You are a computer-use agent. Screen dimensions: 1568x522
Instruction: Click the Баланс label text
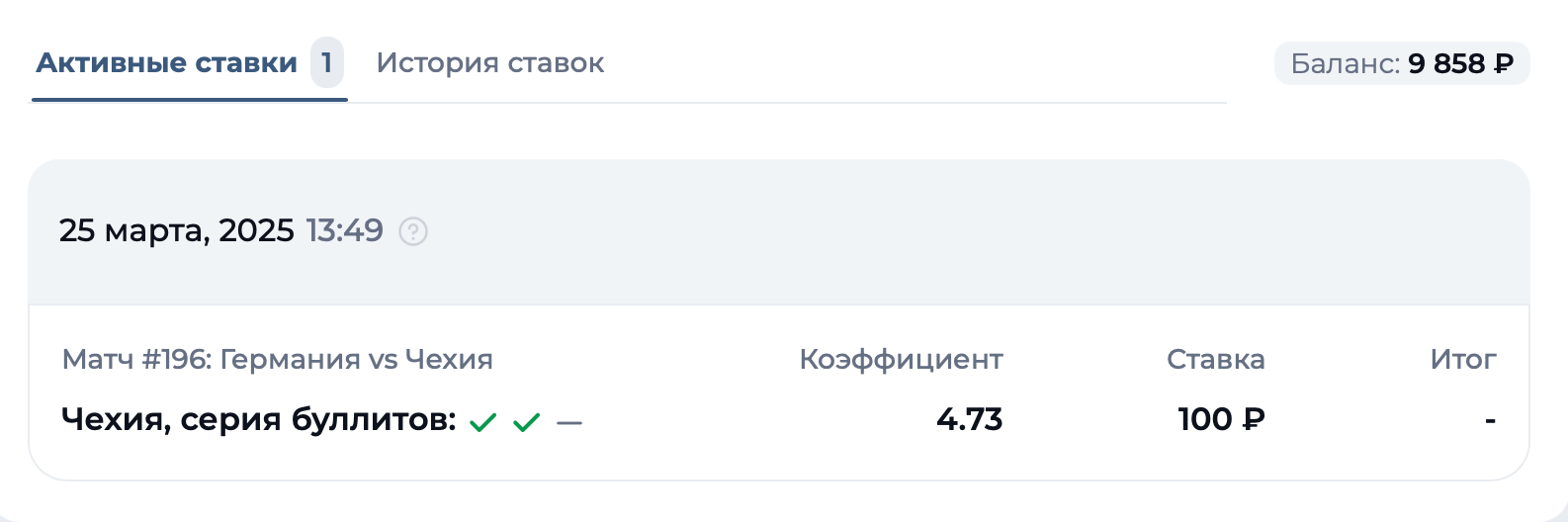(x=1345, y=63)
